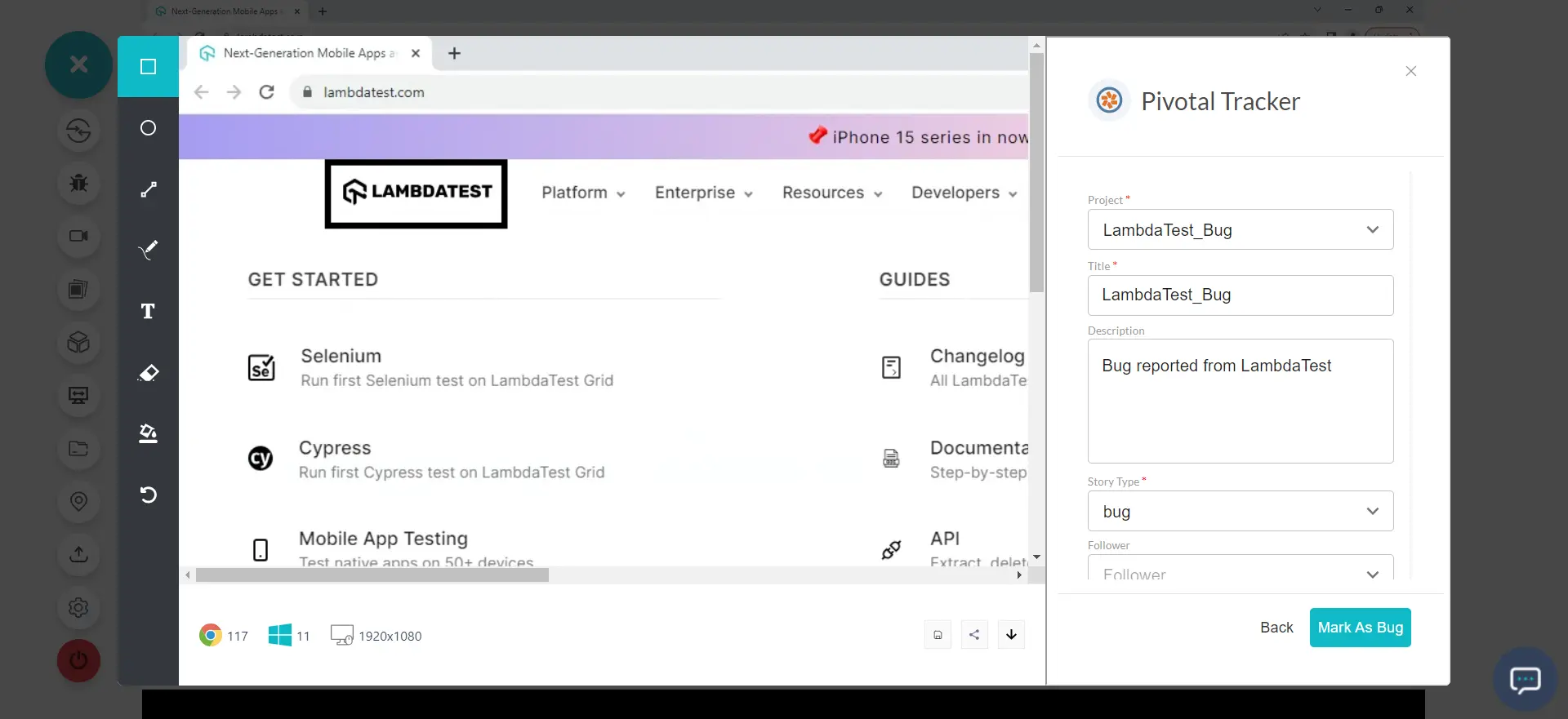Screen dimensions: 1568x719
Task: Select the text annotation tool
Action: pyautogui.click(x=148, y=311)
